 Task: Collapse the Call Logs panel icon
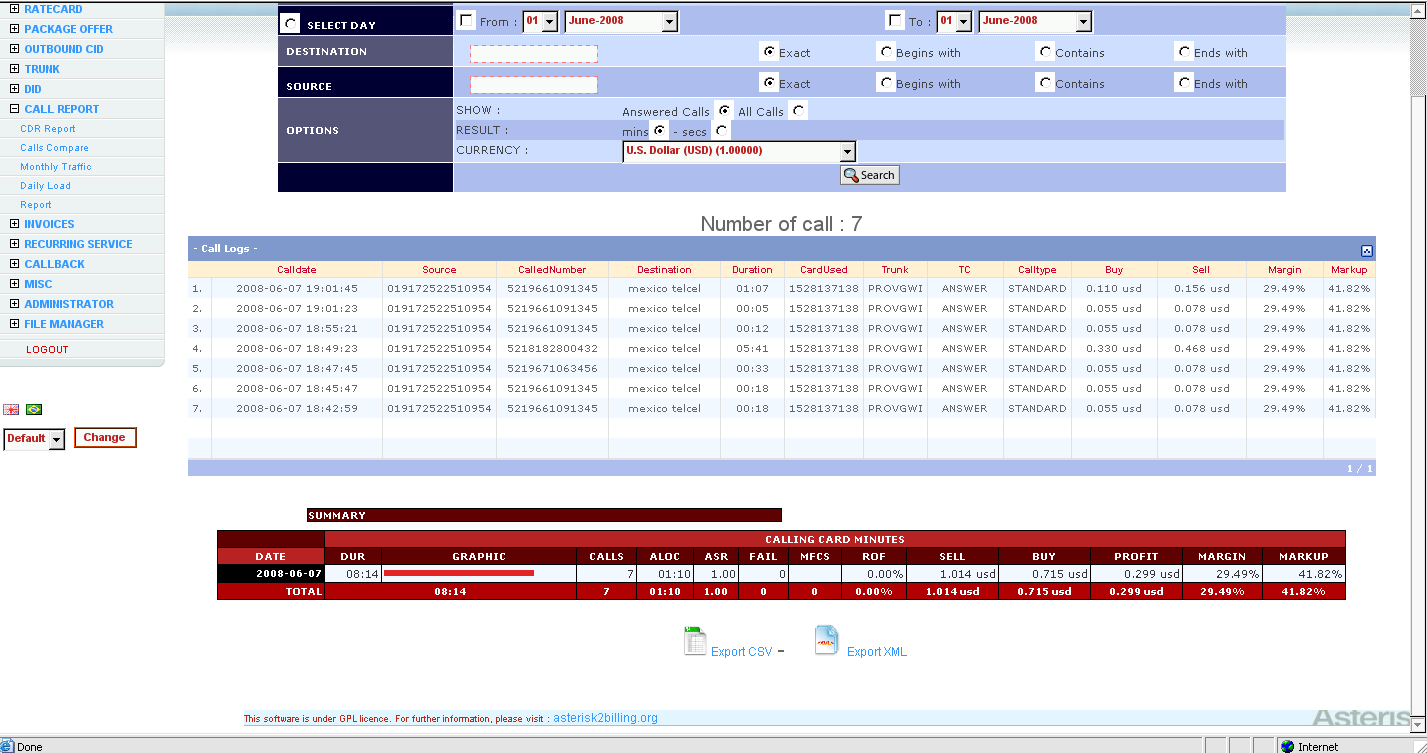click(1367, 251)
